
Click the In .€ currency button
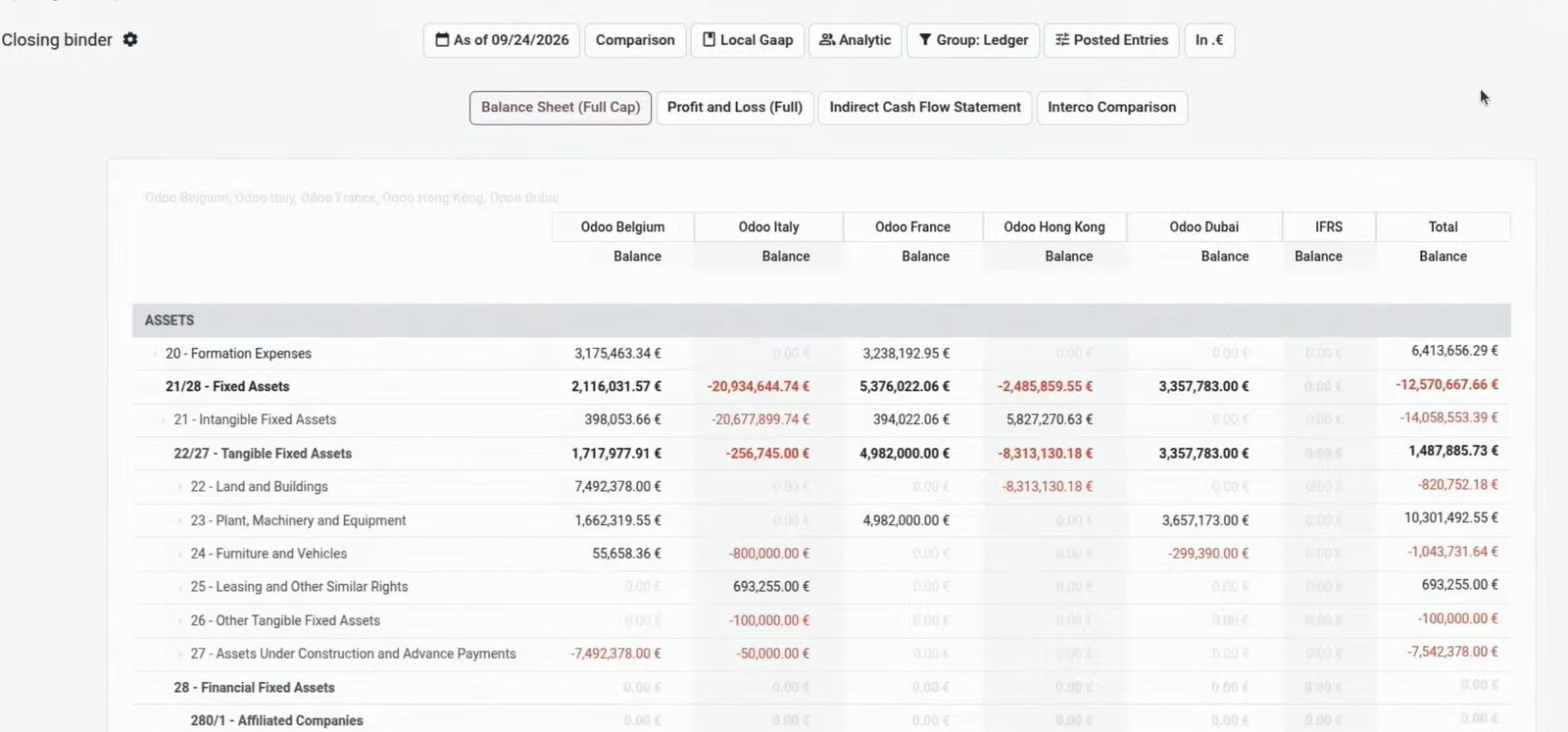1209,40
